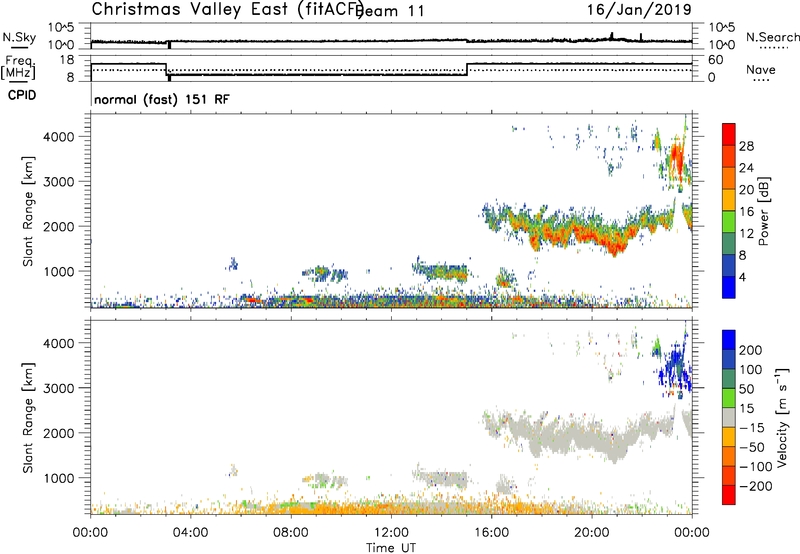Select the '2000' tick of the velocity panel
The image size is (800, 554).
coord(59,433)
